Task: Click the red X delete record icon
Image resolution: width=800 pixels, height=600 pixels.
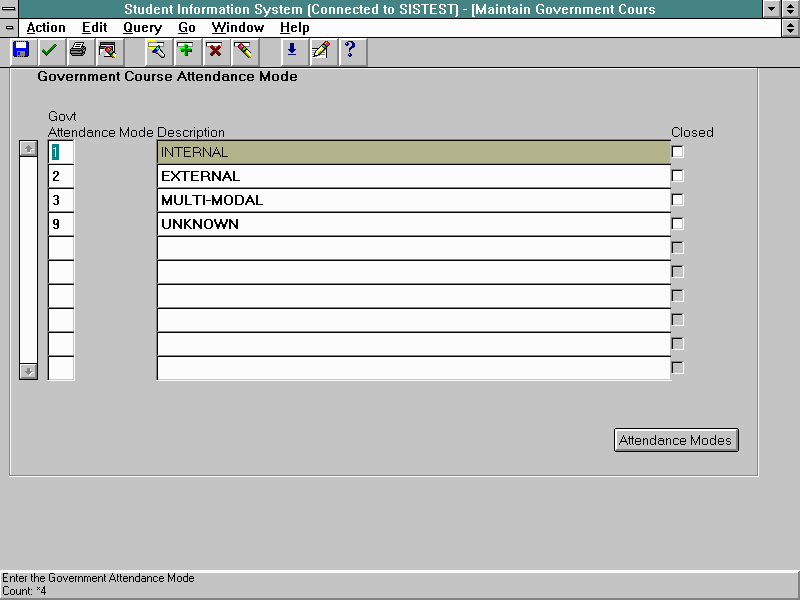Action: [x=214, y=50]
